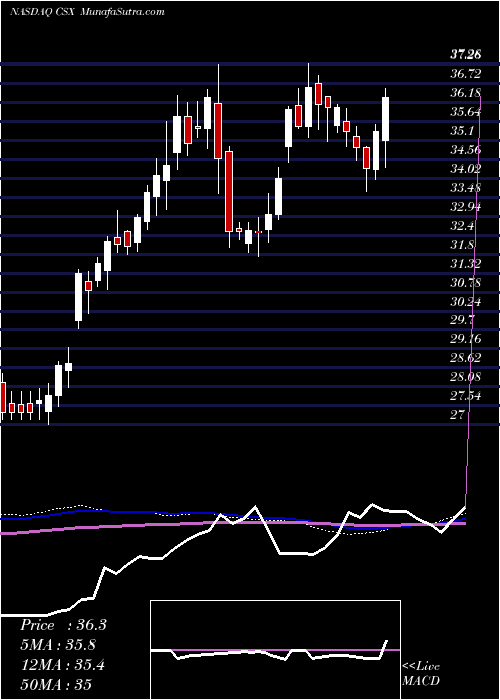Click the 34.02 price axis label

click(x=465, y=169)
